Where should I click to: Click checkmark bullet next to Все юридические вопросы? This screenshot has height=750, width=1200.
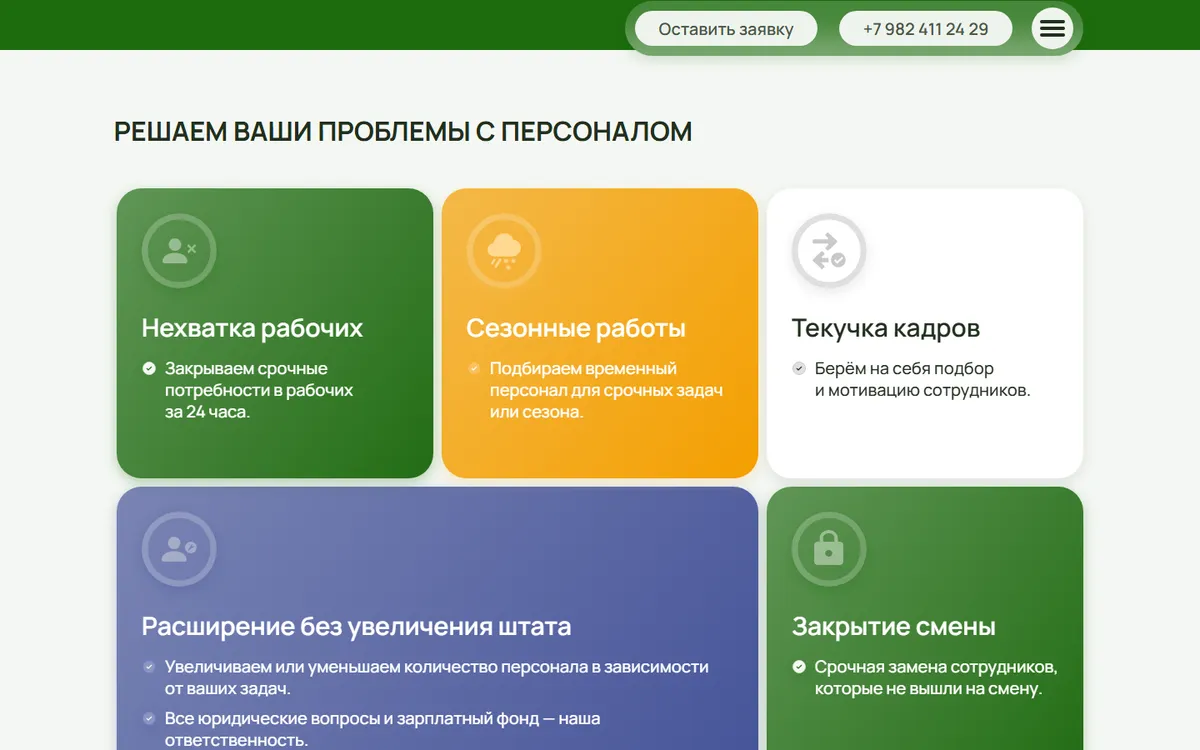149,718
